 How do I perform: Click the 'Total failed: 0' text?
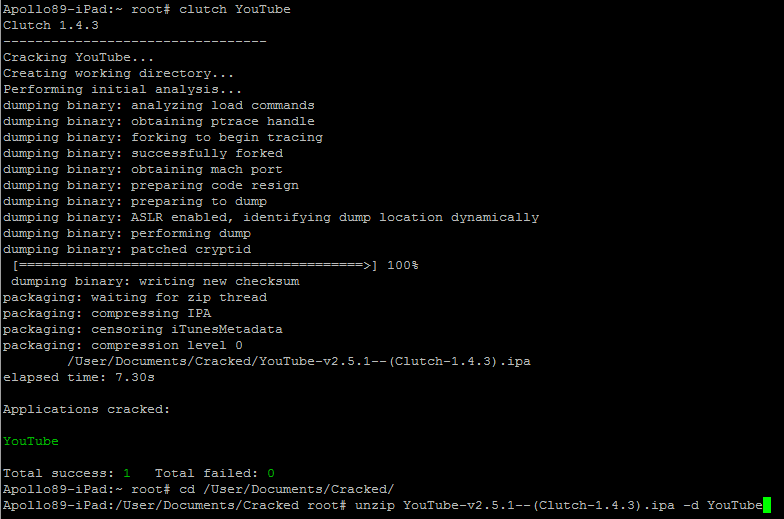214,473
